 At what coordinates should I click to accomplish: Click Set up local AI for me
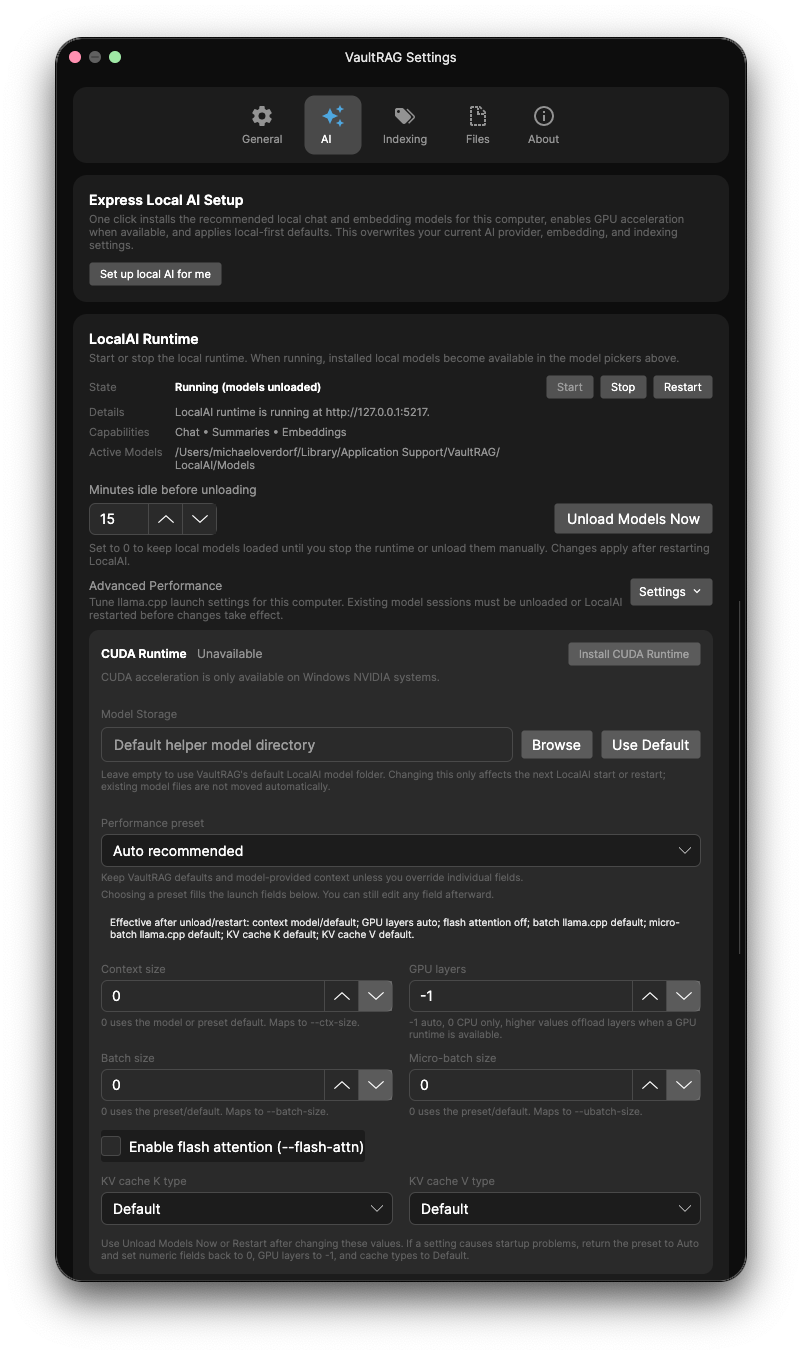pyautogui.click(x=155, y=274)
